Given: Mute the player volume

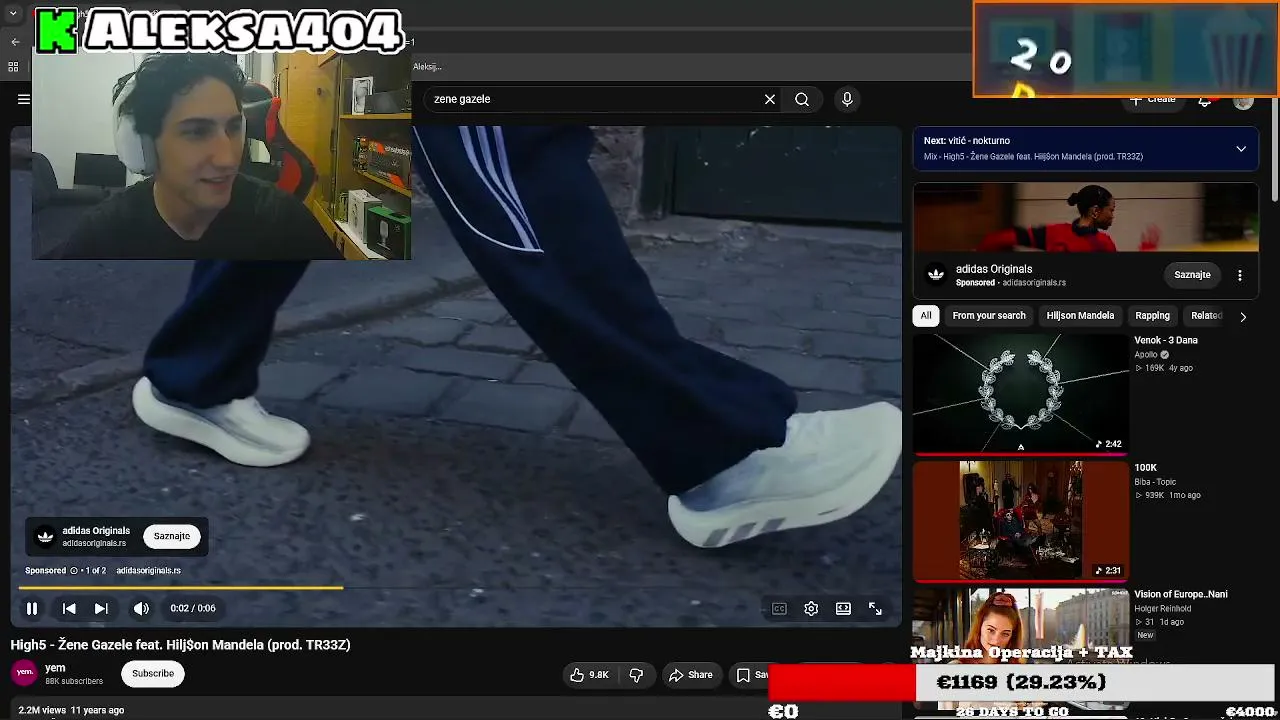Looking at the screenshot, I should point(141,608).
